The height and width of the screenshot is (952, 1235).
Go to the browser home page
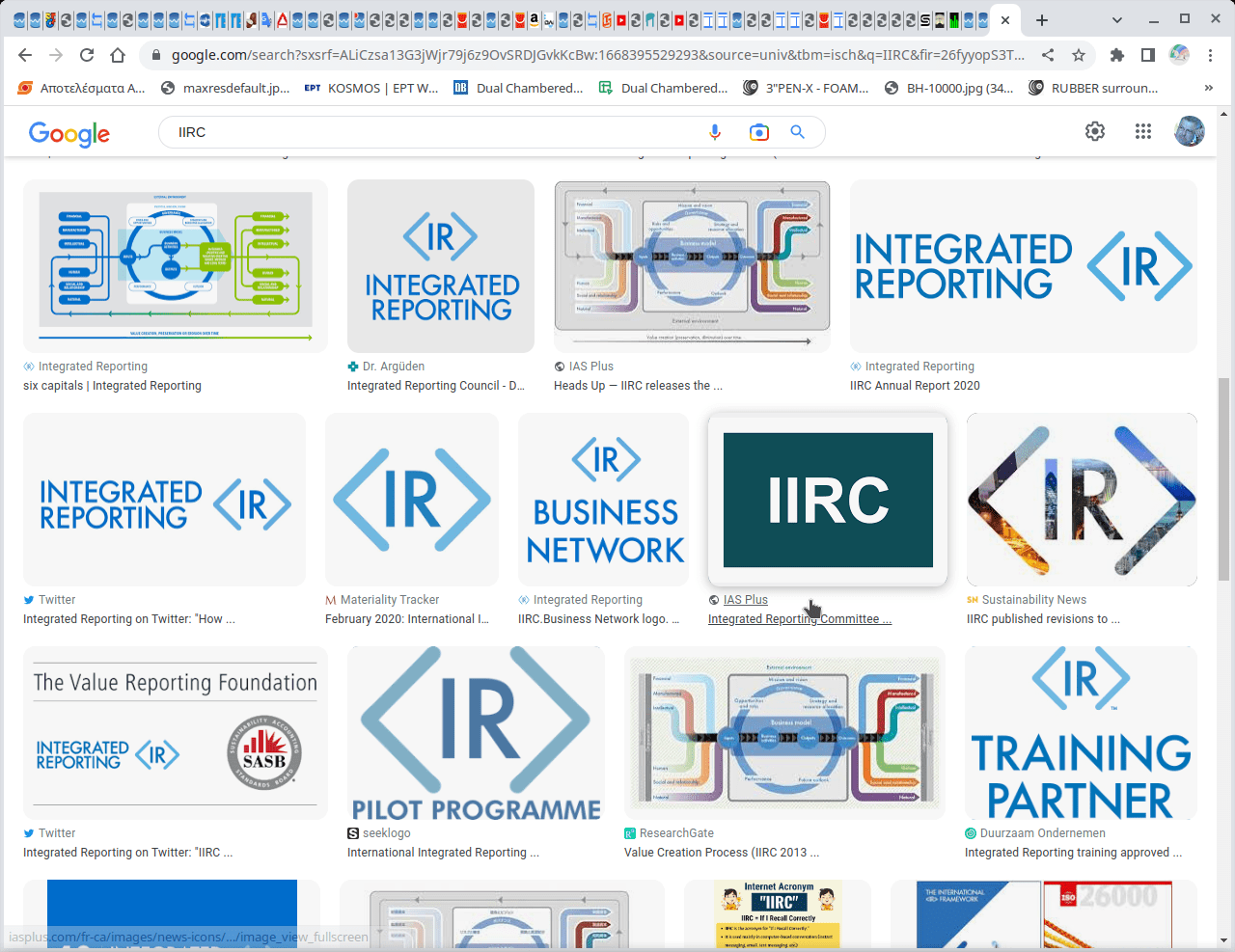tap(118, 55)
